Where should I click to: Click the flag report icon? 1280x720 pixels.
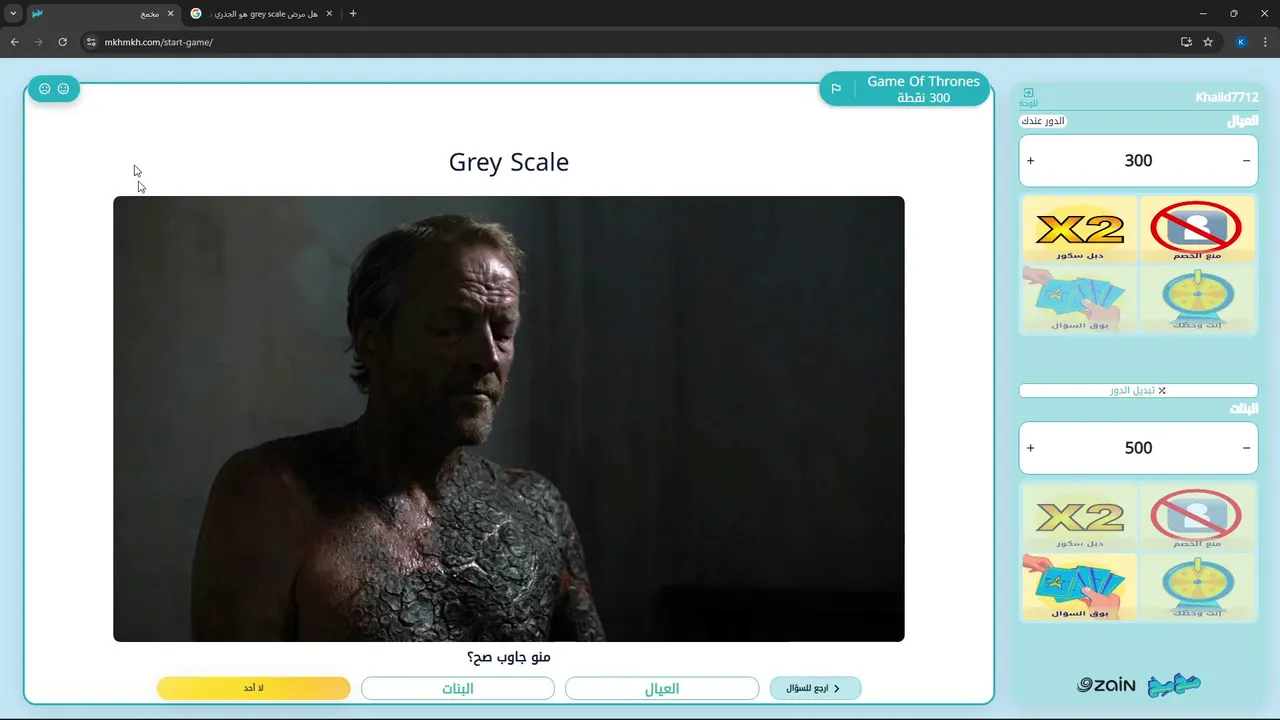coord(836,89)
